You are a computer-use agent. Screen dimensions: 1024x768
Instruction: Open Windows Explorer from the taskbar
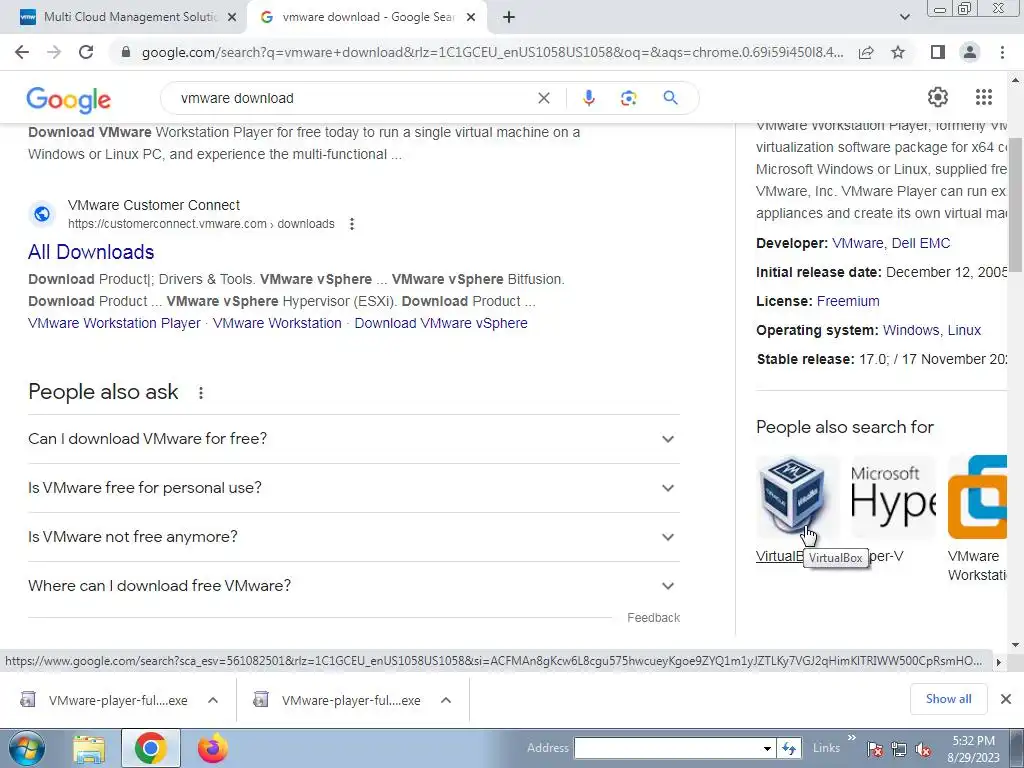point(89,748)
